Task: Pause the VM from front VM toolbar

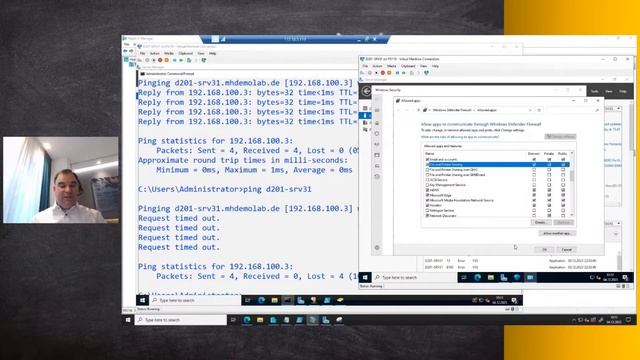Action: point(398,73)
